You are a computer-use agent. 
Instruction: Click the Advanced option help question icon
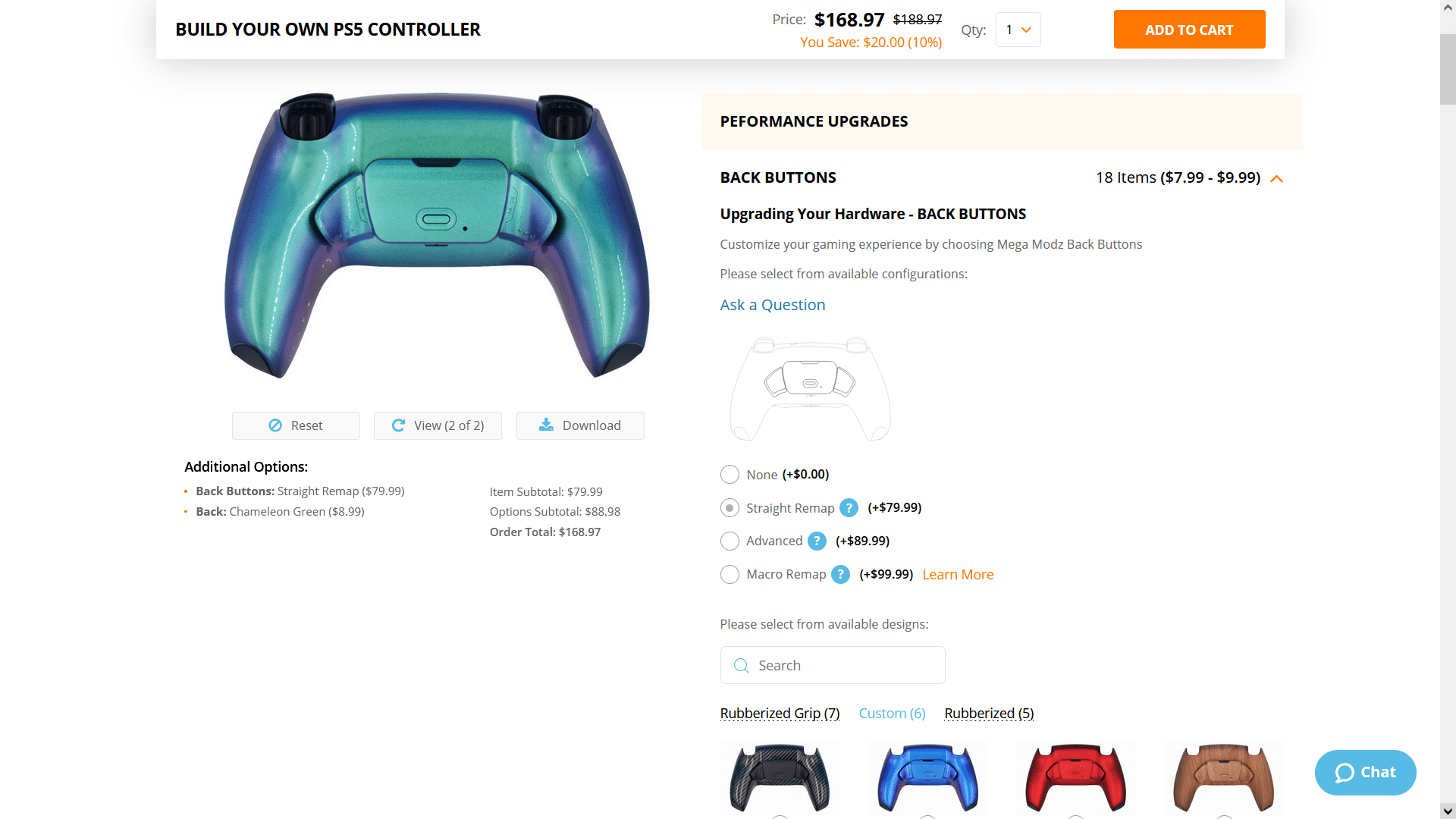[x=817, y=541]
